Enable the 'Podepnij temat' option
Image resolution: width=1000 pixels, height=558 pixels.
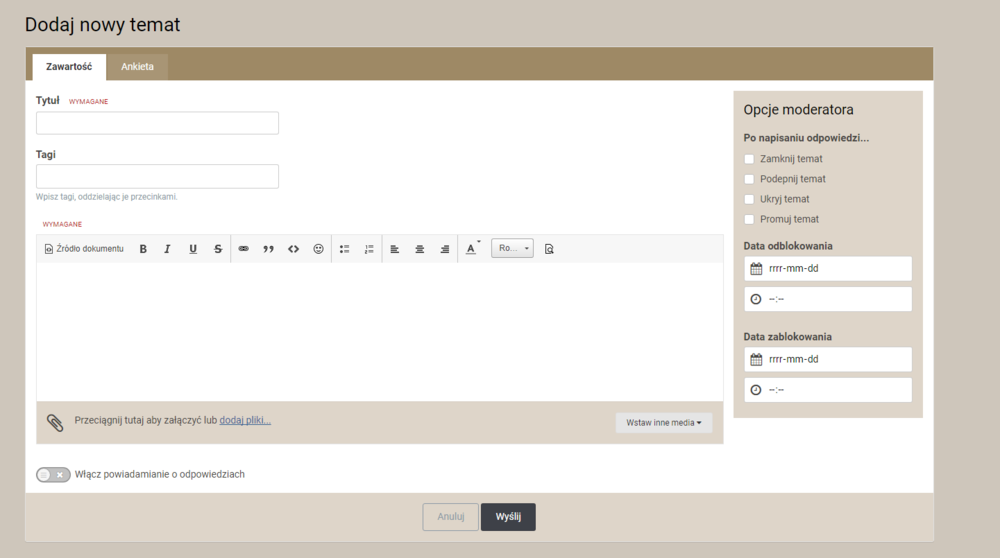point(749,179)
